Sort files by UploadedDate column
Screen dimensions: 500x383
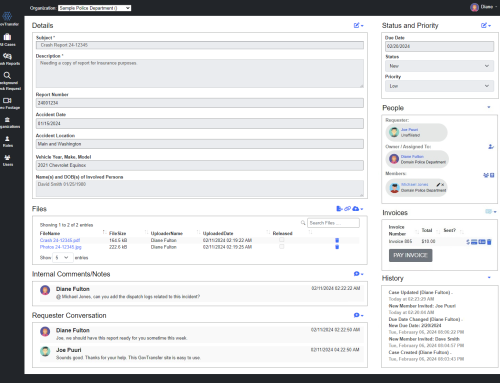218,233
